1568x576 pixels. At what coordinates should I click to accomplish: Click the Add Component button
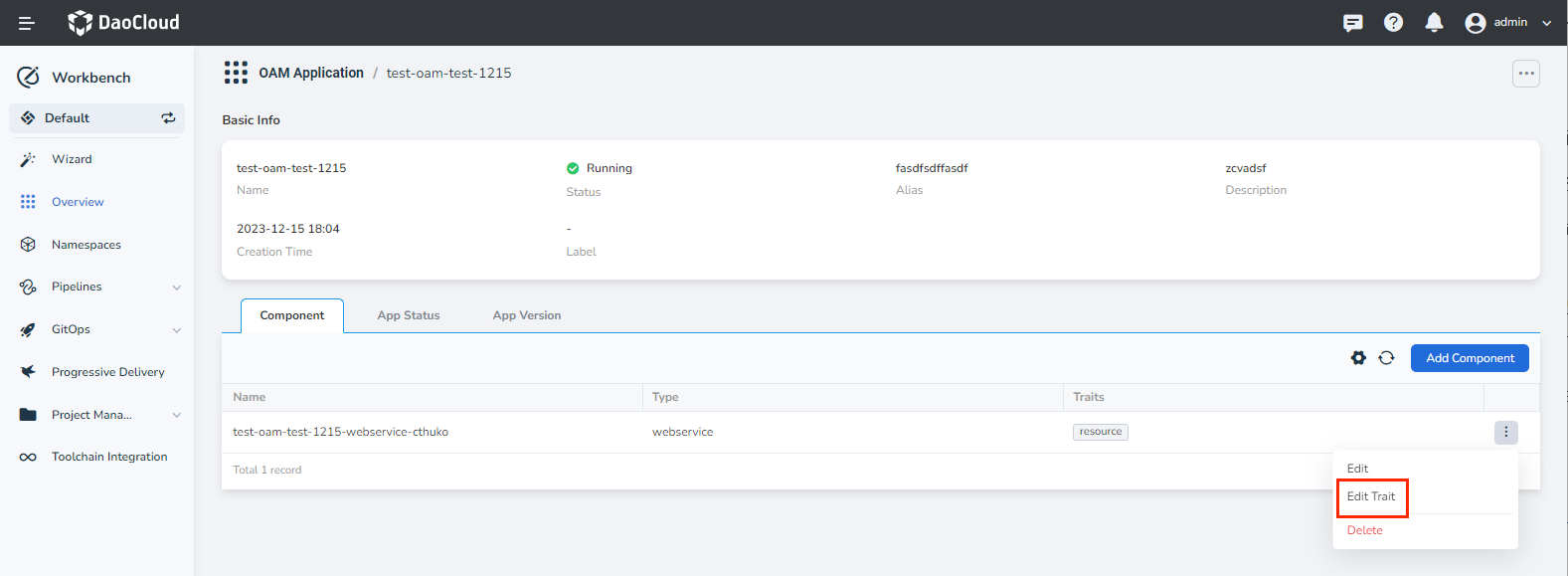point(1469,358)
